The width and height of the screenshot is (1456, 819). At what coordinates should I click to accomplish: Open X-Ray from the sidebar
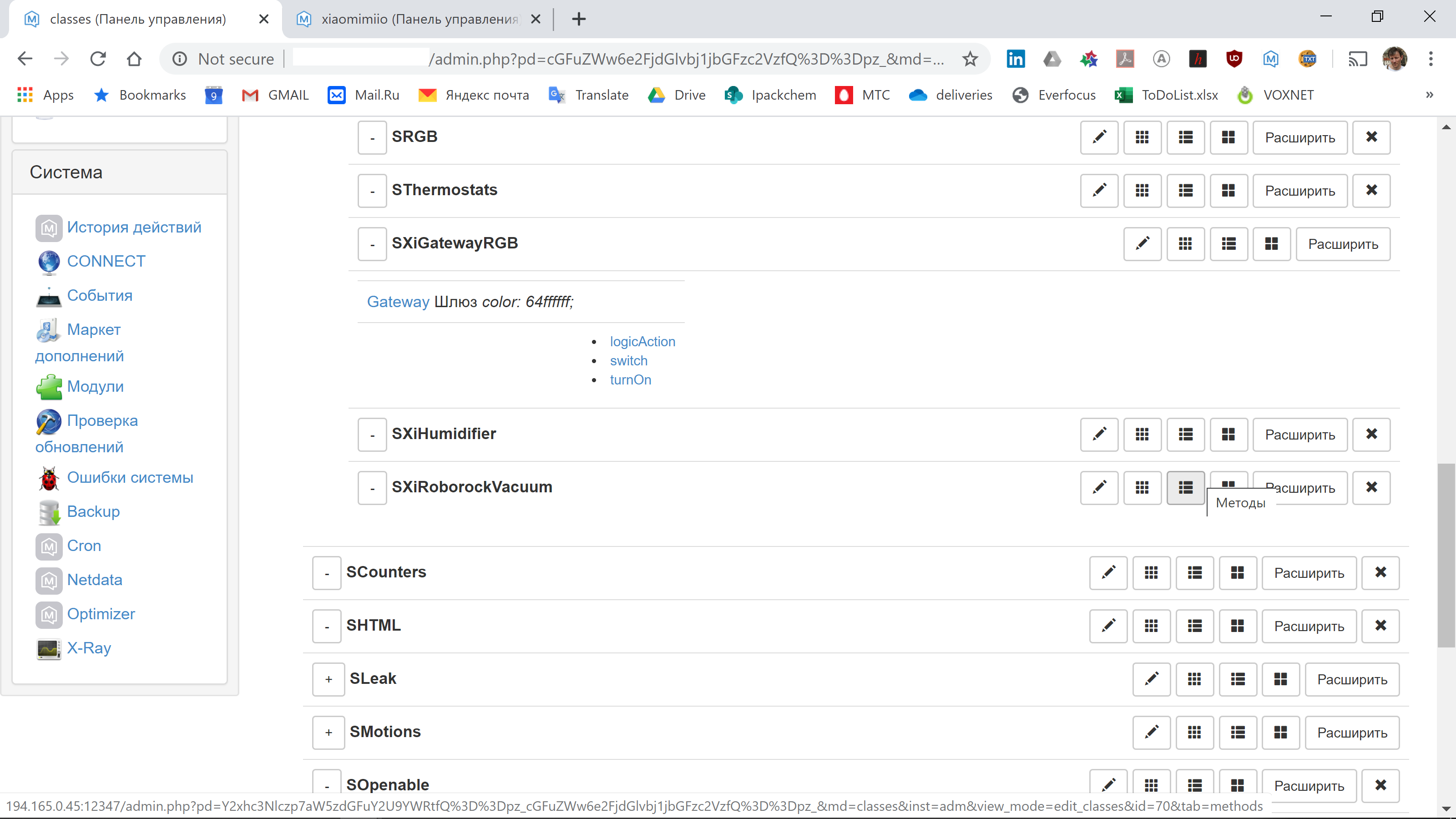pos(89,648)
